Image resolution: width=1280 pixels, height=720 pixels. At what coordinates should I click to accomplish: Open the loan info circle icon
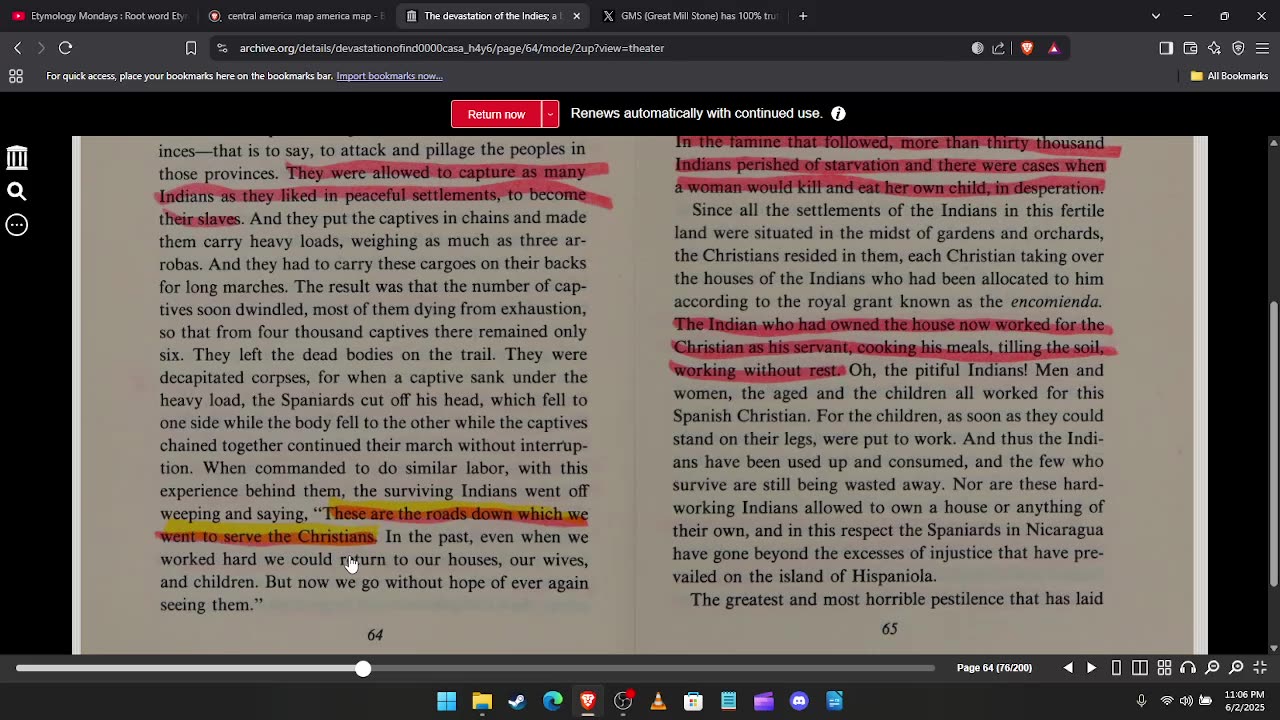coord(838,114)
